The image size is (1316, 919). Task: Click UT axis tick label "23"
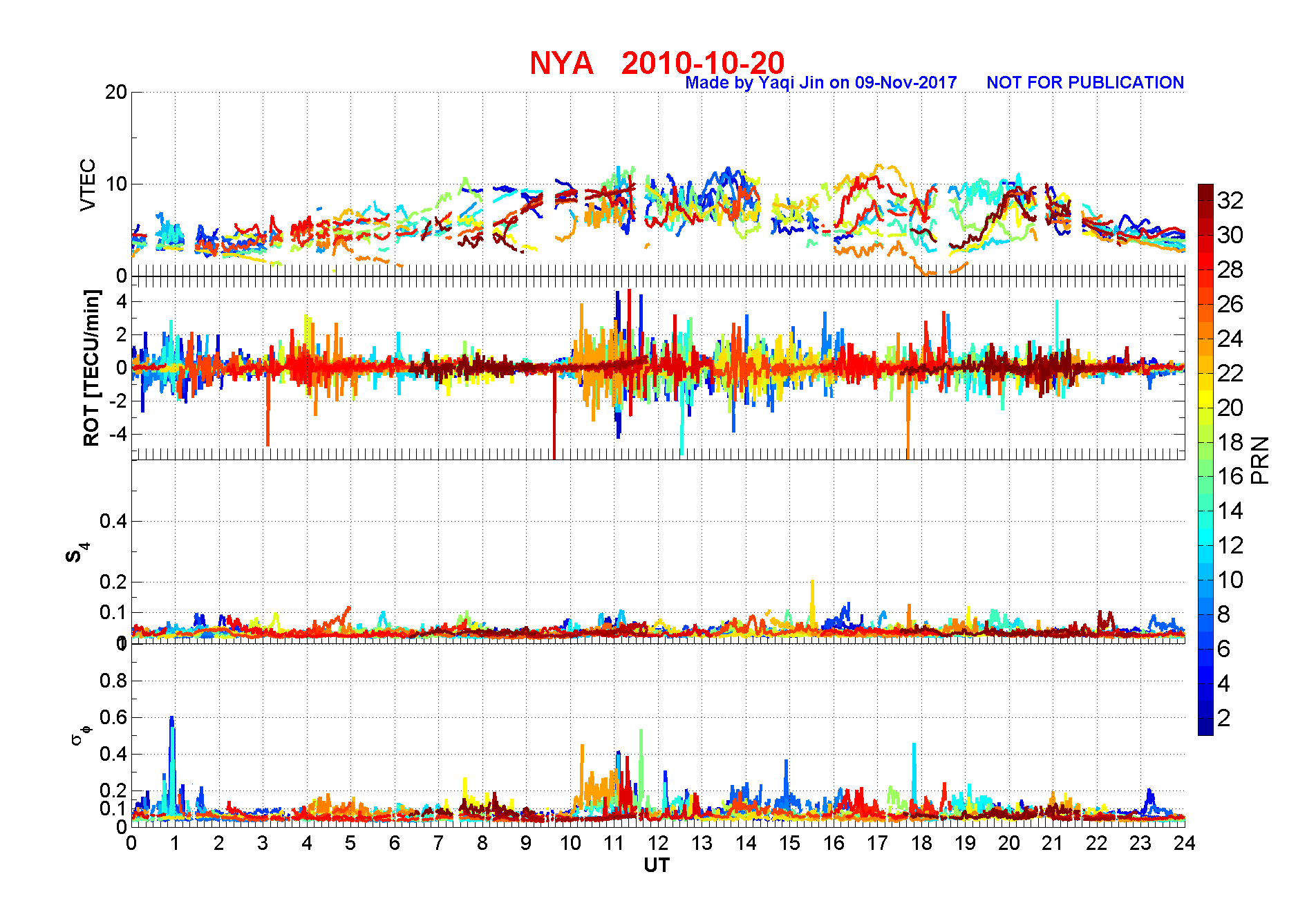point(1140,843)
